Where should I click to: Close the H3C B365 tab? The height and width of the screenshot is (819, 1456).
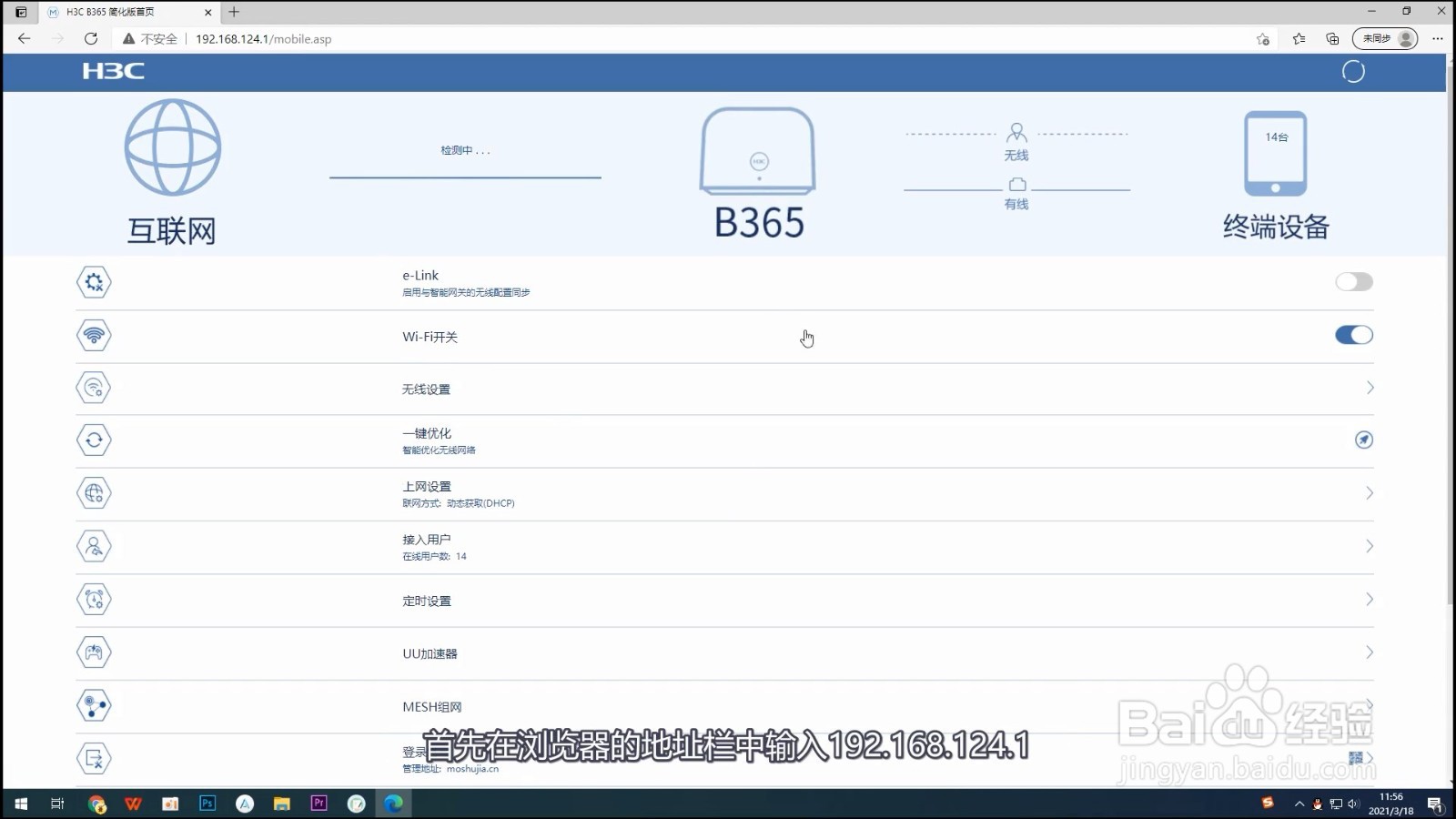coord(207,12)
